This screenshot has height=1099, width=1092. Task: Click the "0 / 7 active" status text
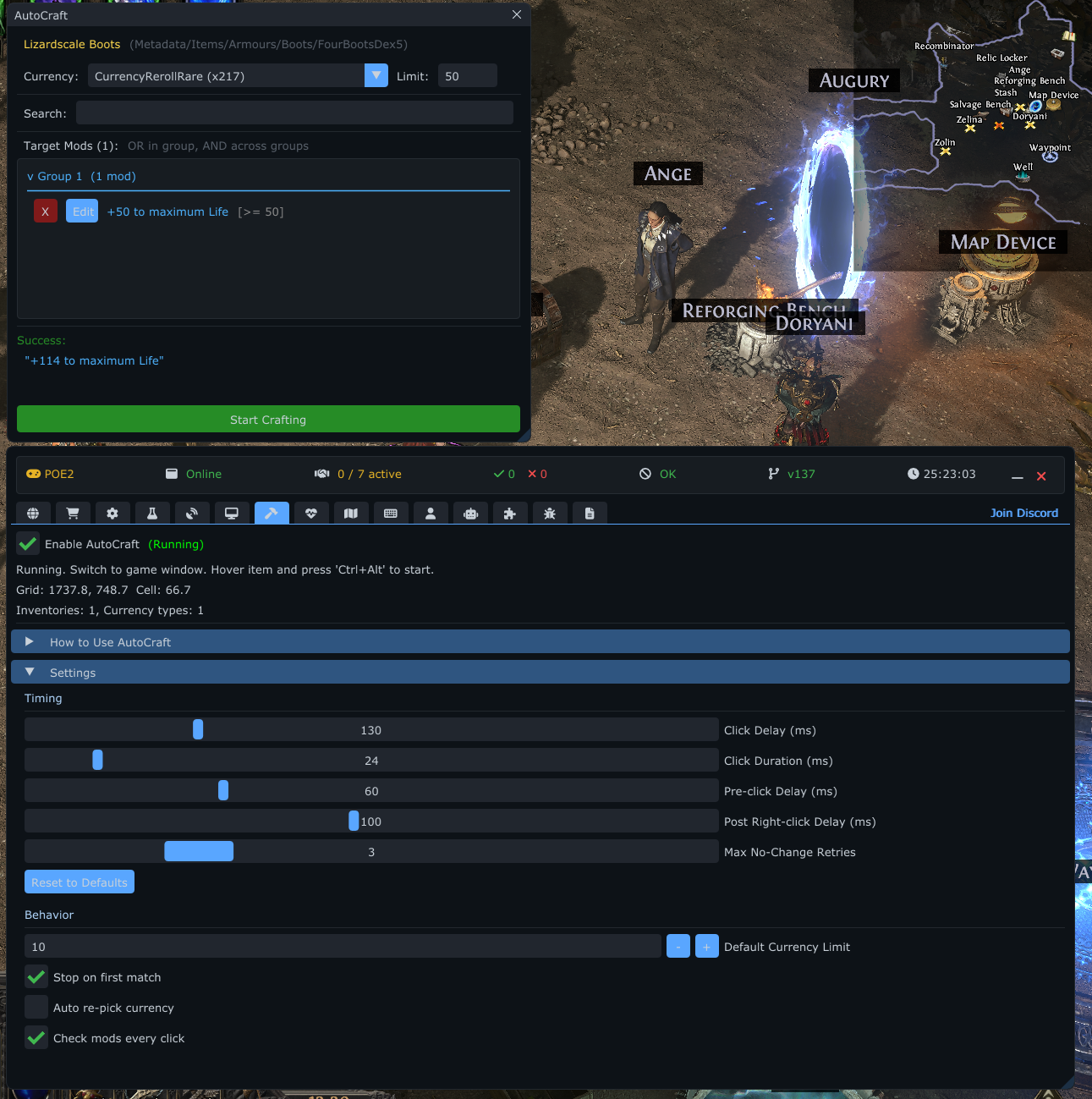[370, 474]
